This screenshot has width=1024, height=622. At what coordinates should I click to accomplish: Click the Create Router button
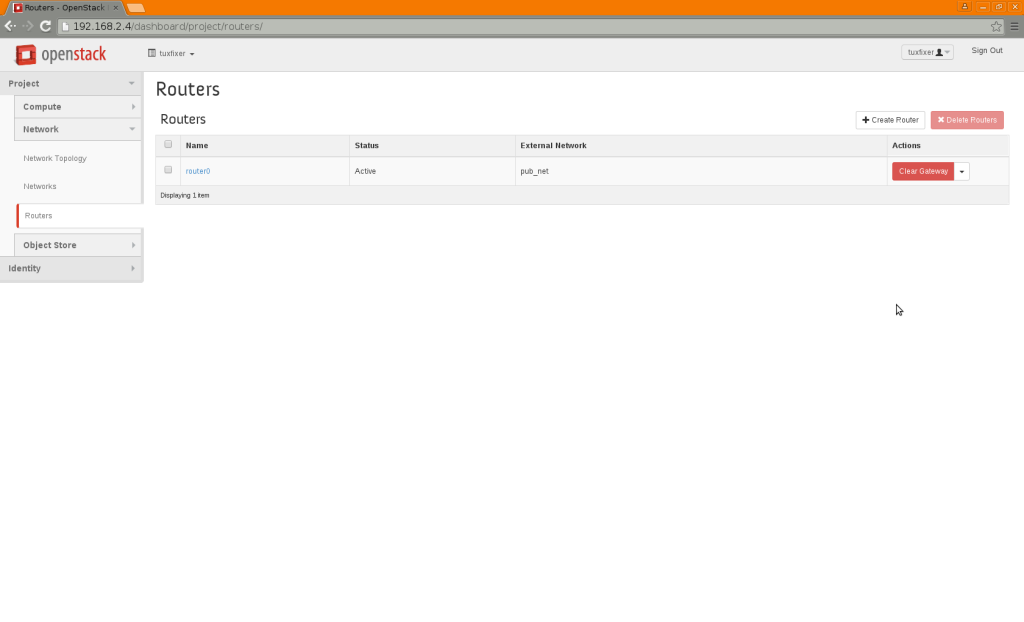point(890,120)
